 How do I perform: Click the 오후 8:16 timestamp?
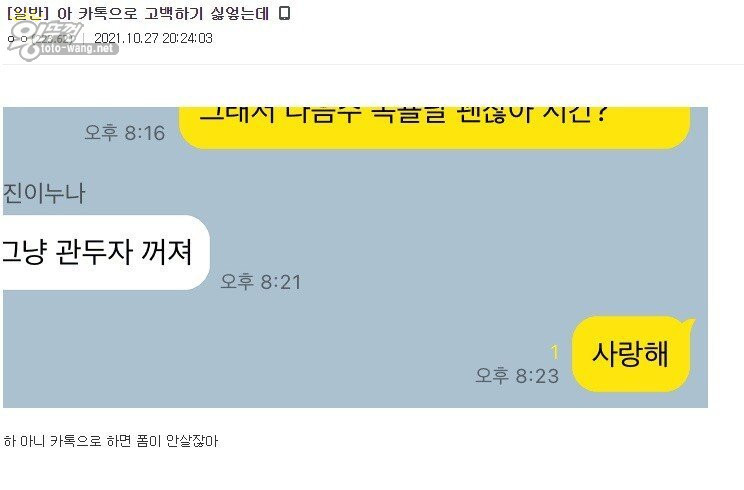[125, 133]
